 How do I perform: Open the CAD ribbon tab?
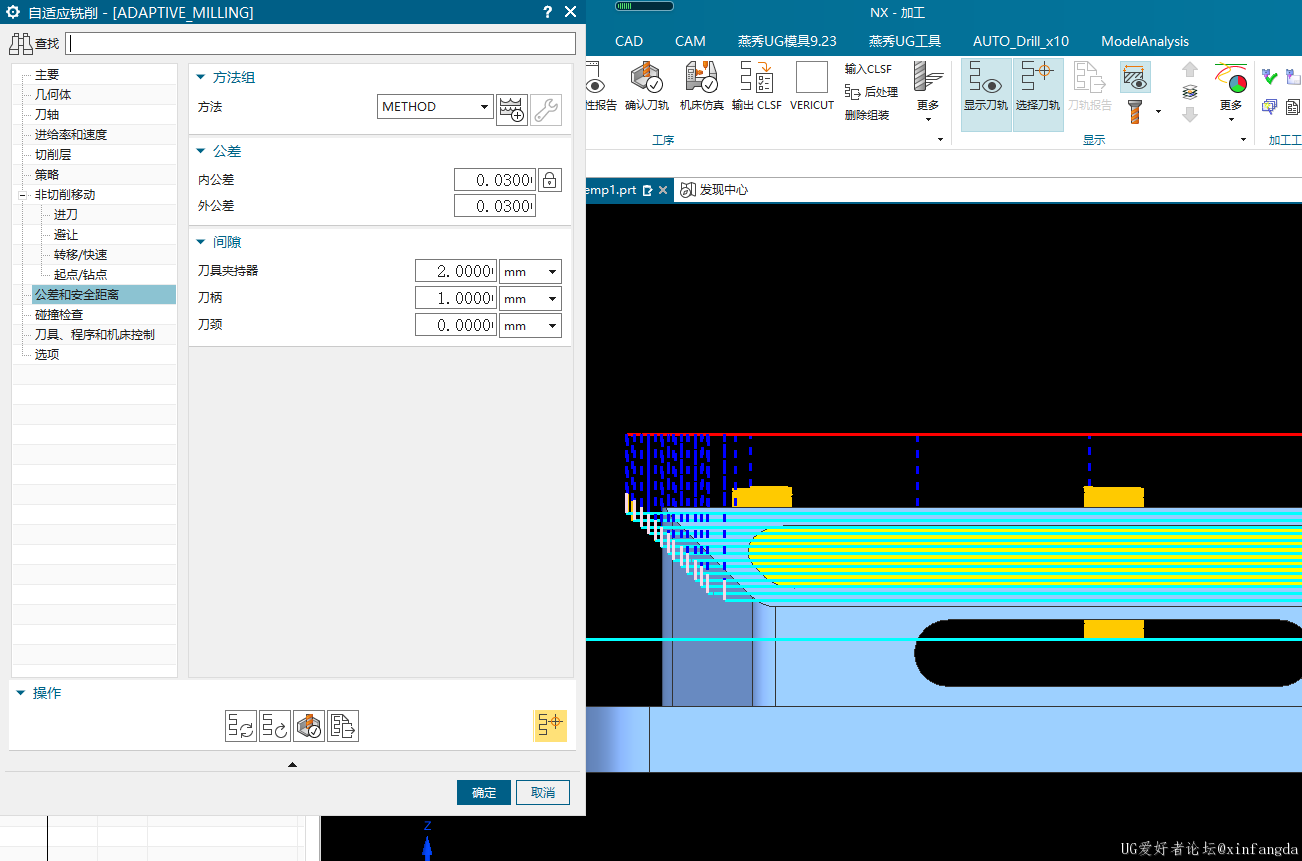point(629,41)
